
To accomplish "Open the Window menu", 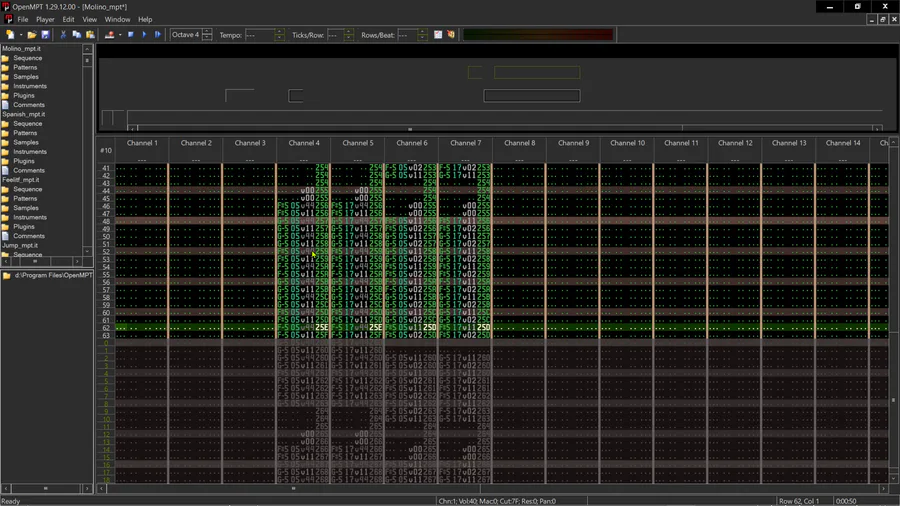I will click(x=117, y=20).
